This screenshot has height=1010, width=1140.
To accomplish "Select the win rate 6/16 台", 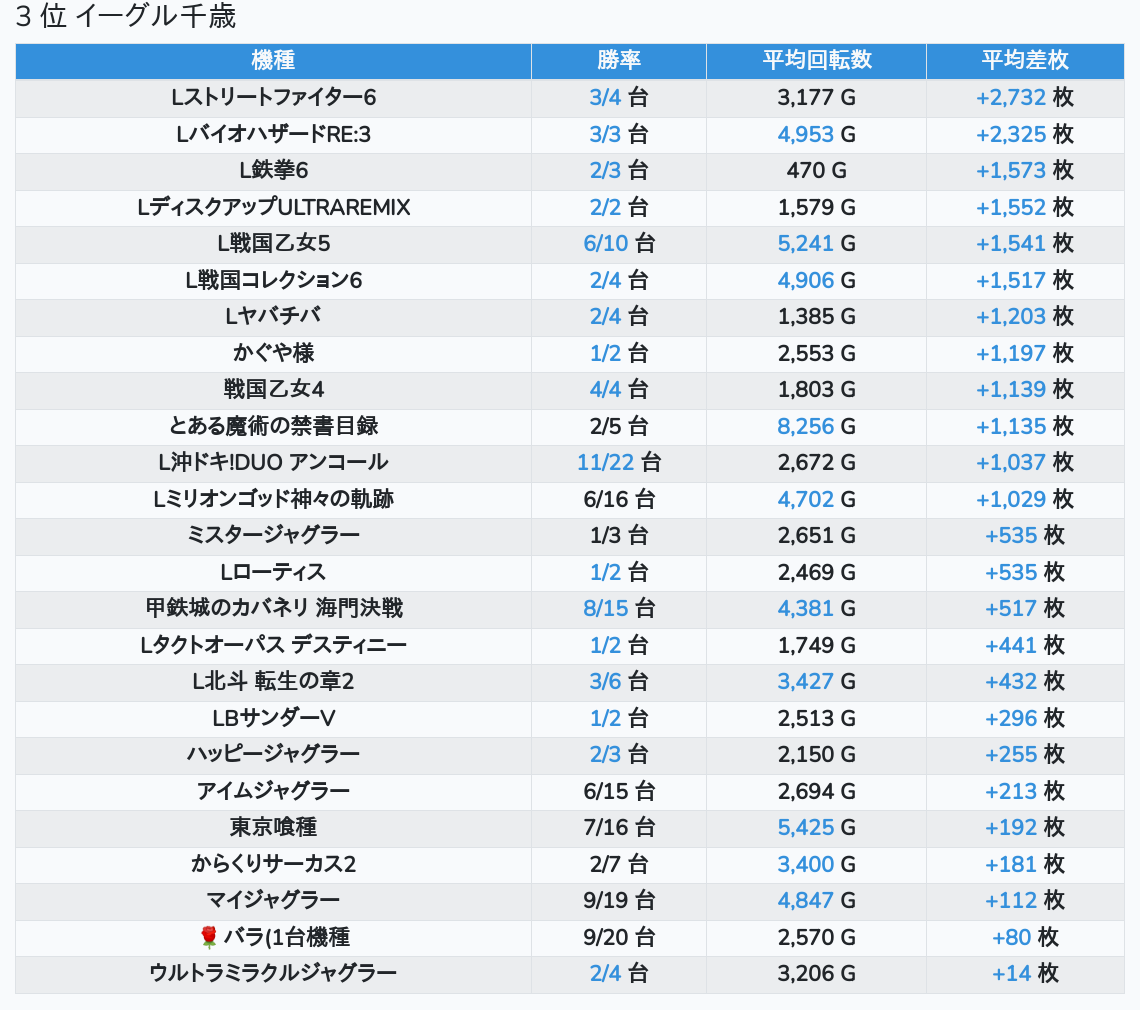I will tap(619, 500).
